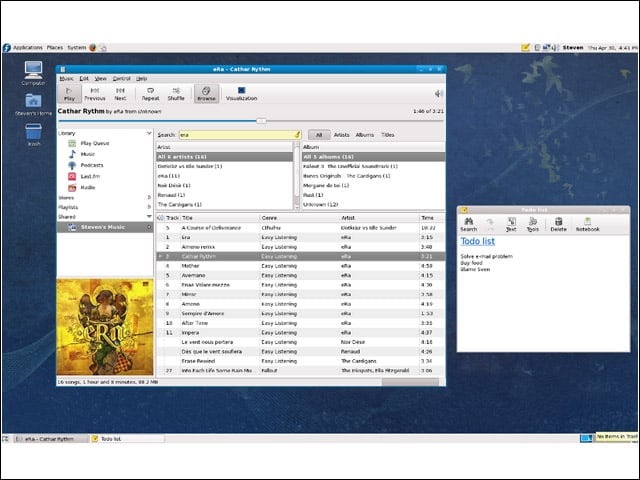Select album Morgane de toi (1)
640x480 pixels.
coord(373,185)
